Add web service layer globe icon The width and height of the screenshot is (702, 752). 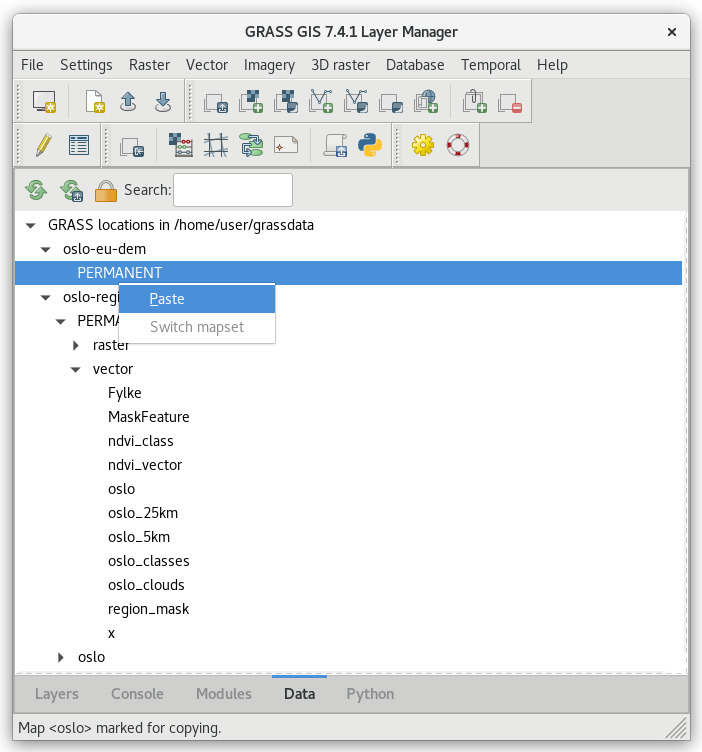click(426, 101)
